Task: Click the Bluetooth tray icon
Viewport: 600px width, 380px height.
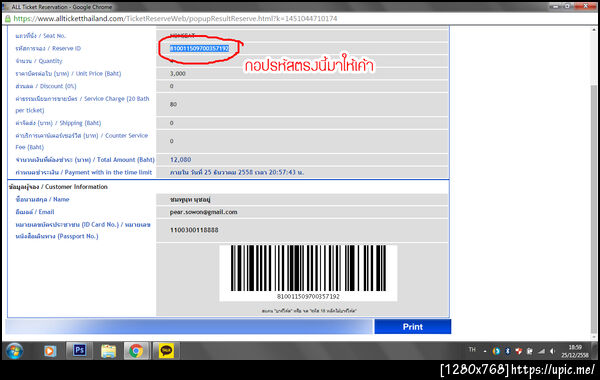Action: (x=507, y=351)
